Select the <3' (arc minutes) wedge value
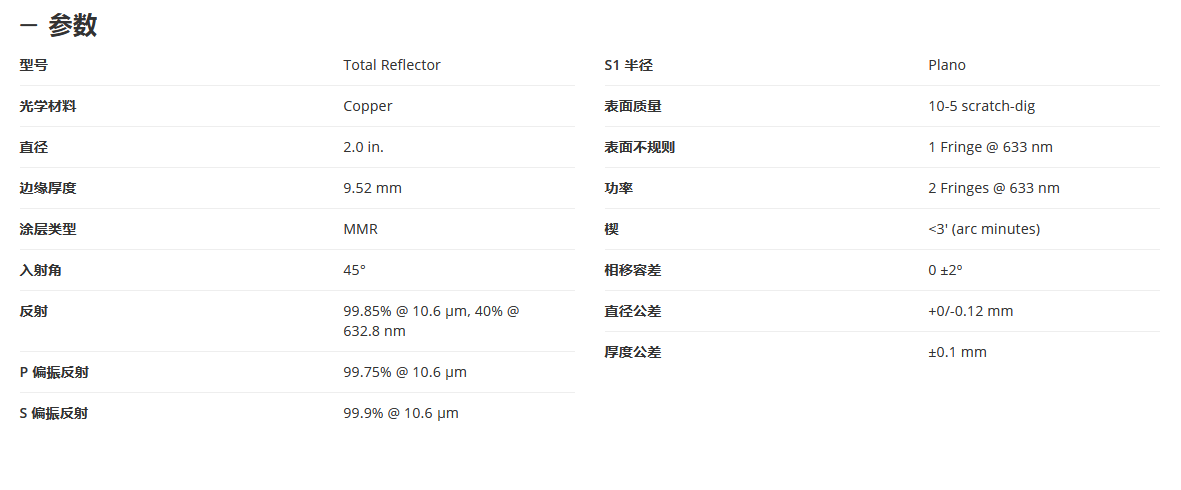Image resolution: width=1181 pixels, height=490 pixels. pyautogui.click(x=984, y=230)
